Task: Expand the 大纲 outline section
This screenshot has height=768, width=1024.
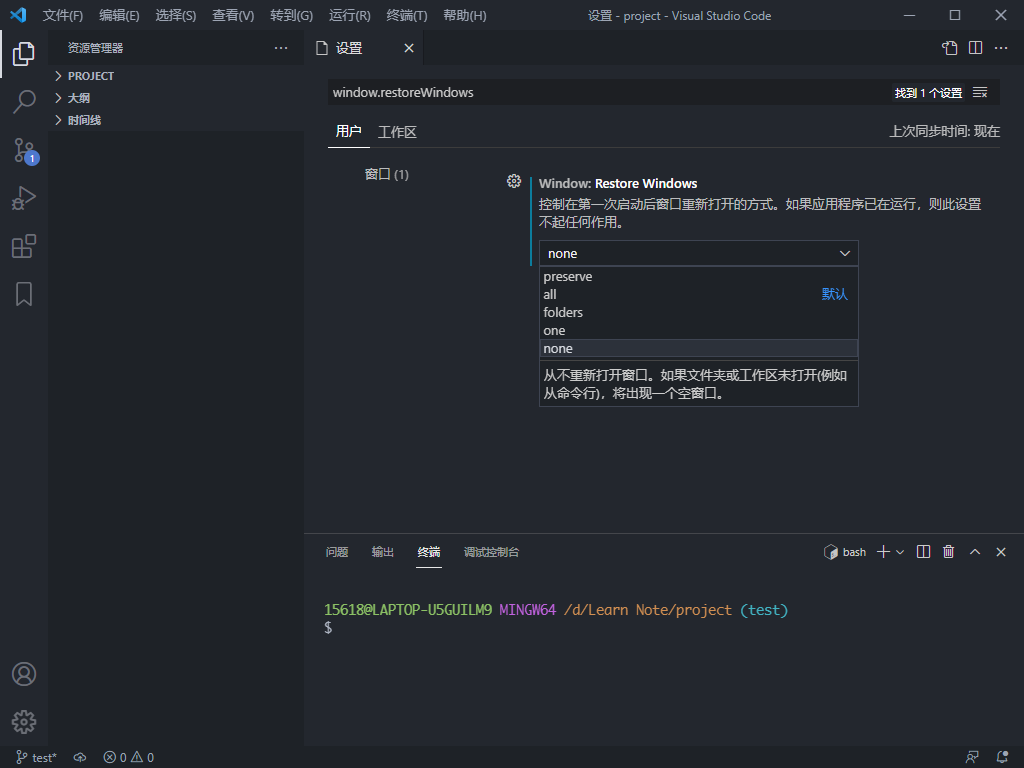Action: (x=176, y=98)
